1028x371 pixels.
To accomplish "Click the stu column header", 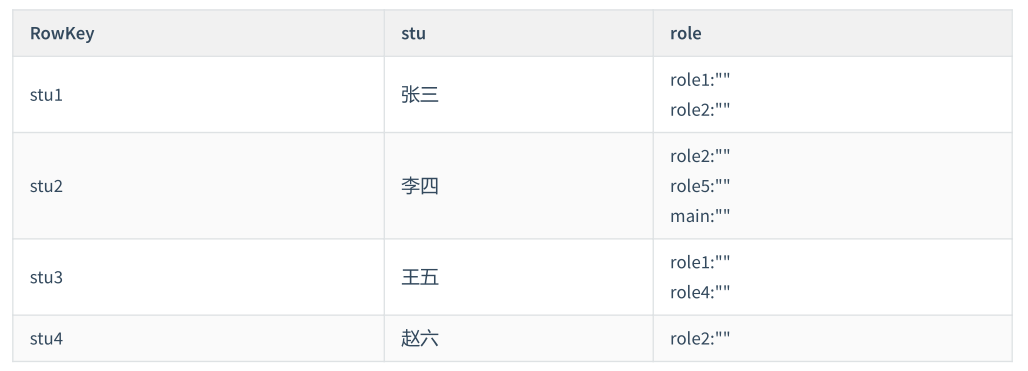I will 414,33.
